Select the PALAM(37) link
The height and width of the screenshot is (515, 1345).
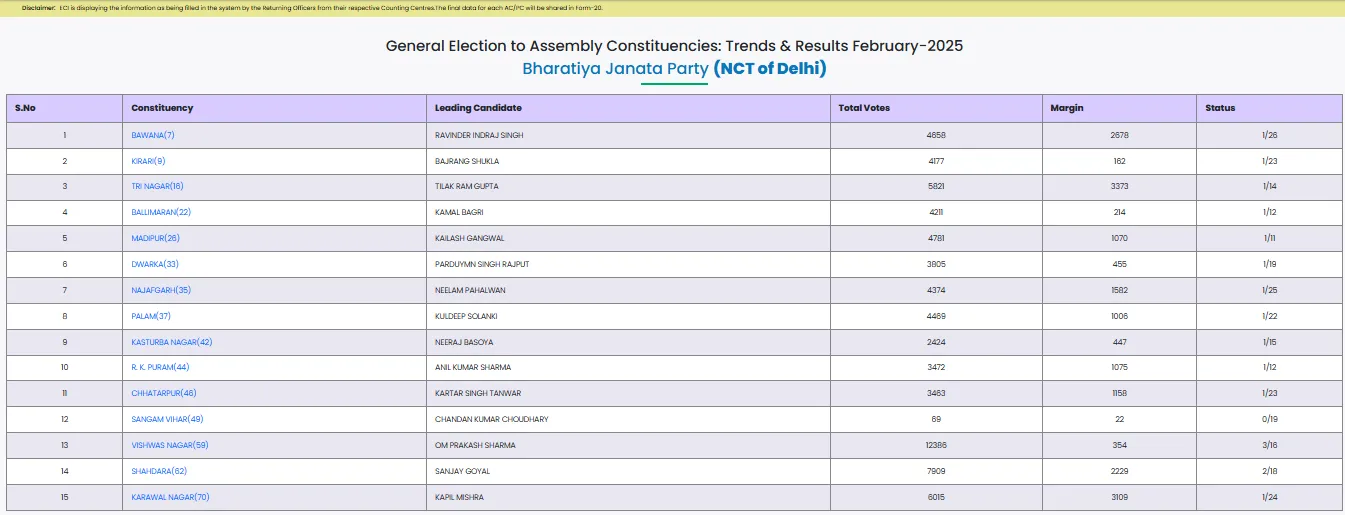[x=151, y=316]
